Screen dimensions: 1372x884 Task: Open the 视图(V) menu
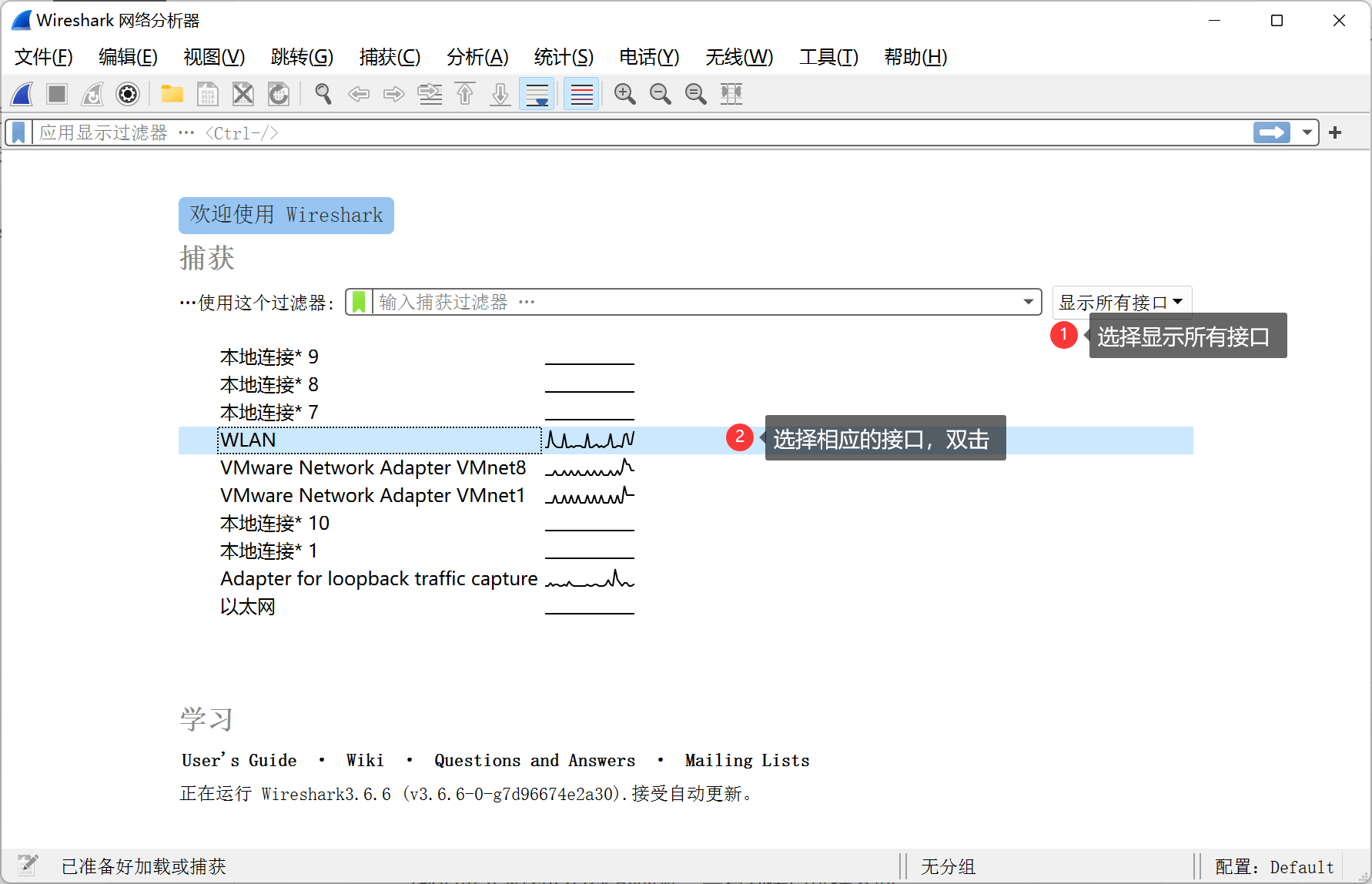[214, 57]
